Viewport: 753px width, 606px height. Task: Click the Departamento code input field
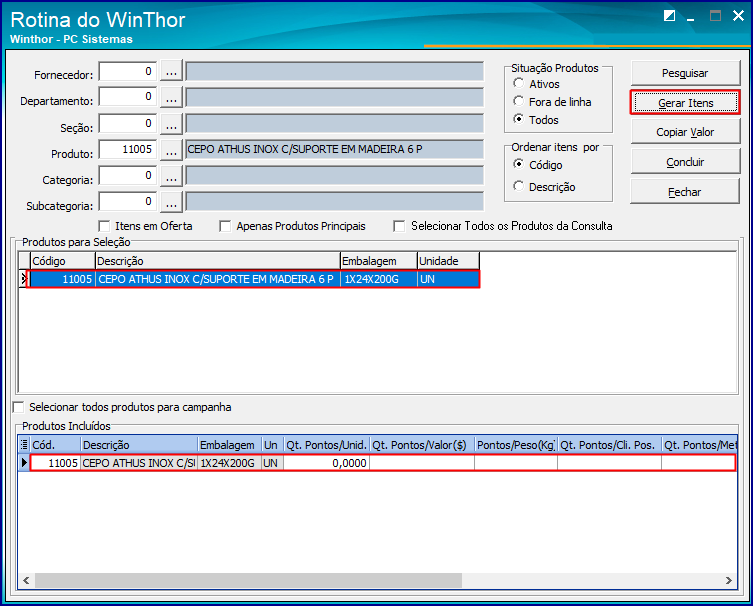click(128, 97)
